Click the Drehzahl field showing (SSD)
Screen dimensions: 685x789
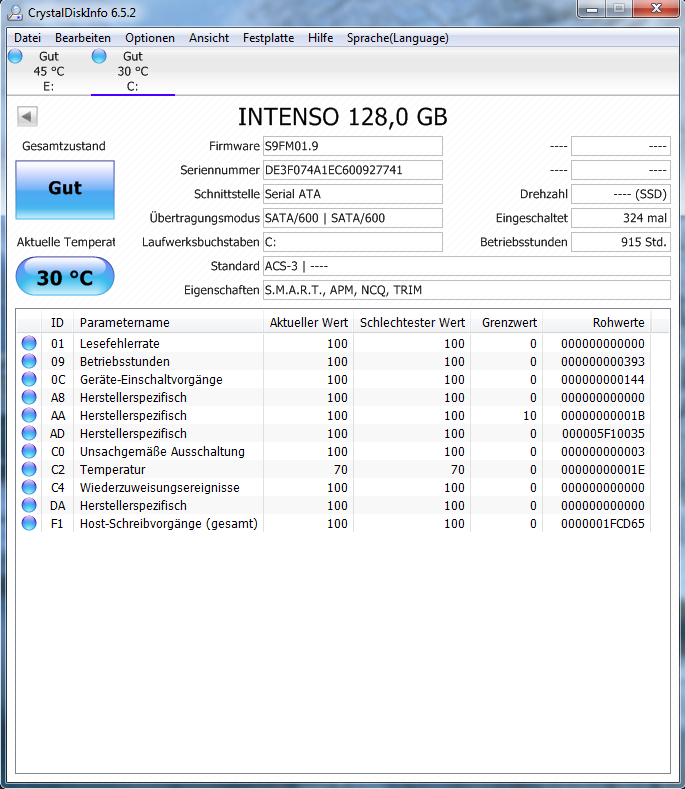click(x=621, y=194)
